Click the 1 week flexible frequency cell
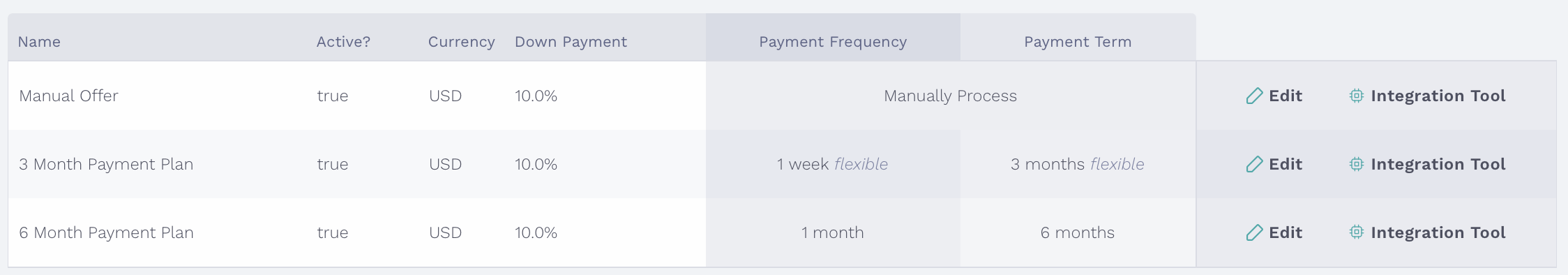 [833, 164]
